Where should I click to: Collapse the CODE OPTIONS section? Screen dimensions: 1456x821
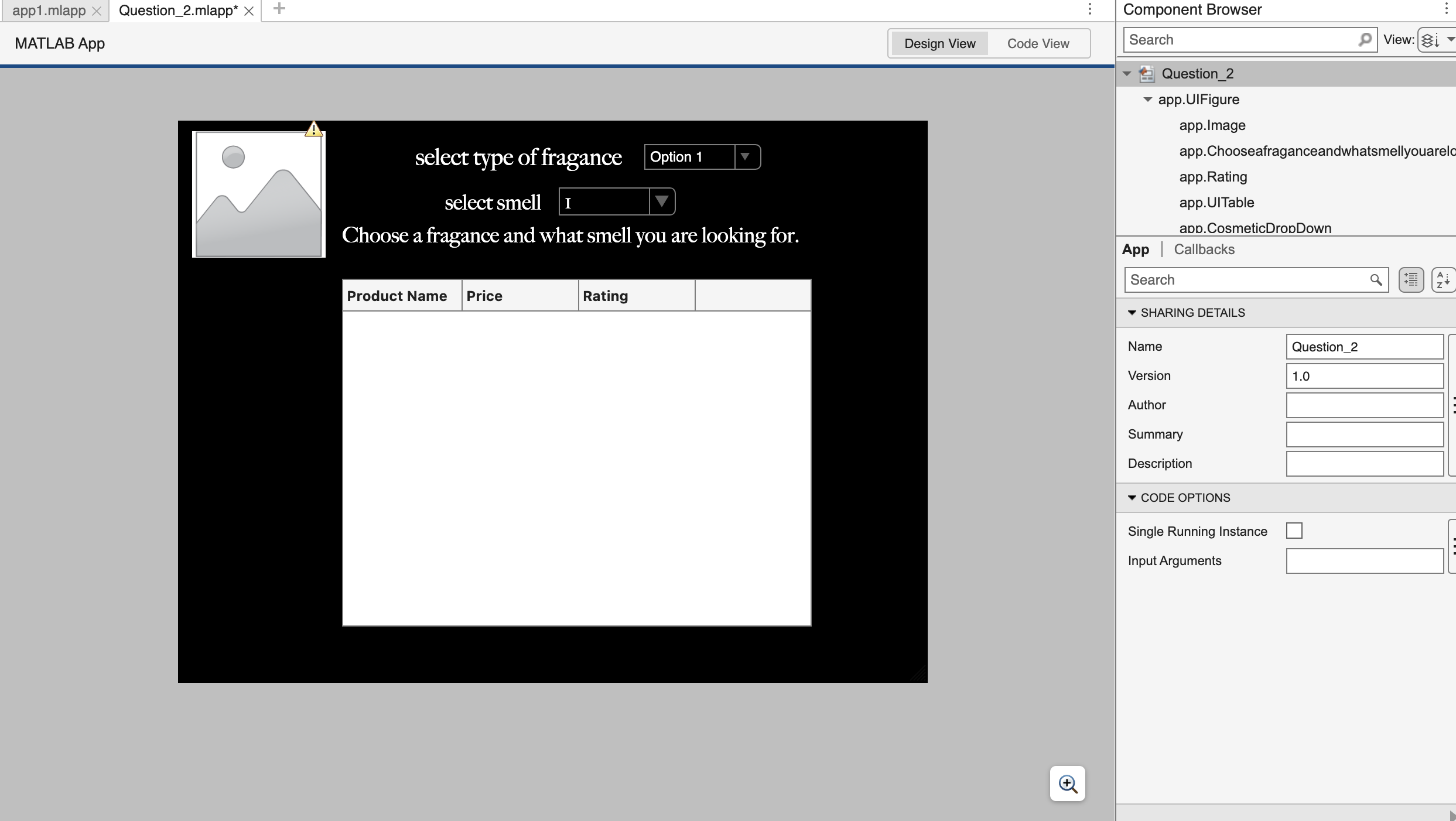pyautogui.click(x=1132, y=498)
